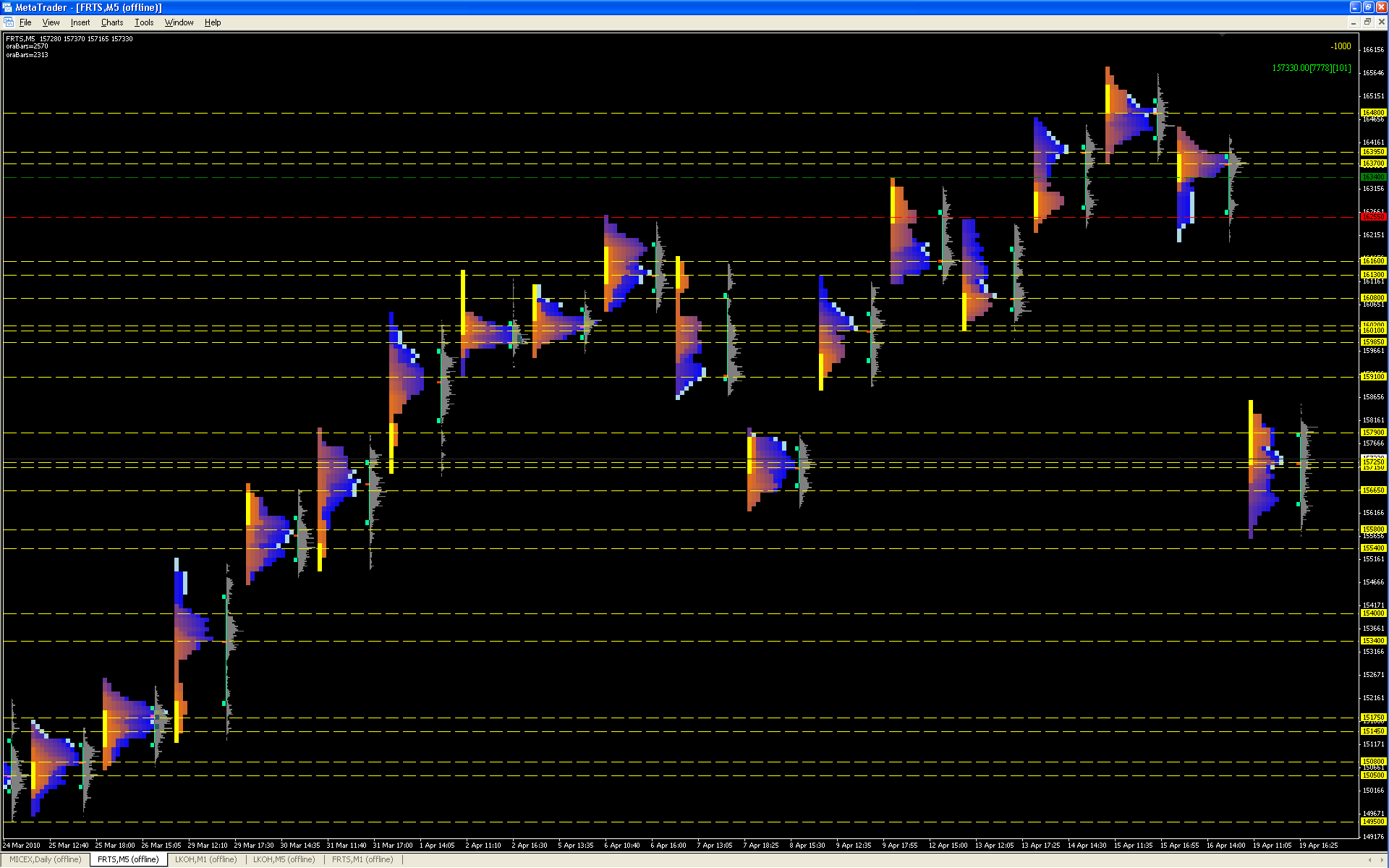Click the chart shift triangle marker at top
This screenshot has height=868, width=1389.
tap(1223, 34)
